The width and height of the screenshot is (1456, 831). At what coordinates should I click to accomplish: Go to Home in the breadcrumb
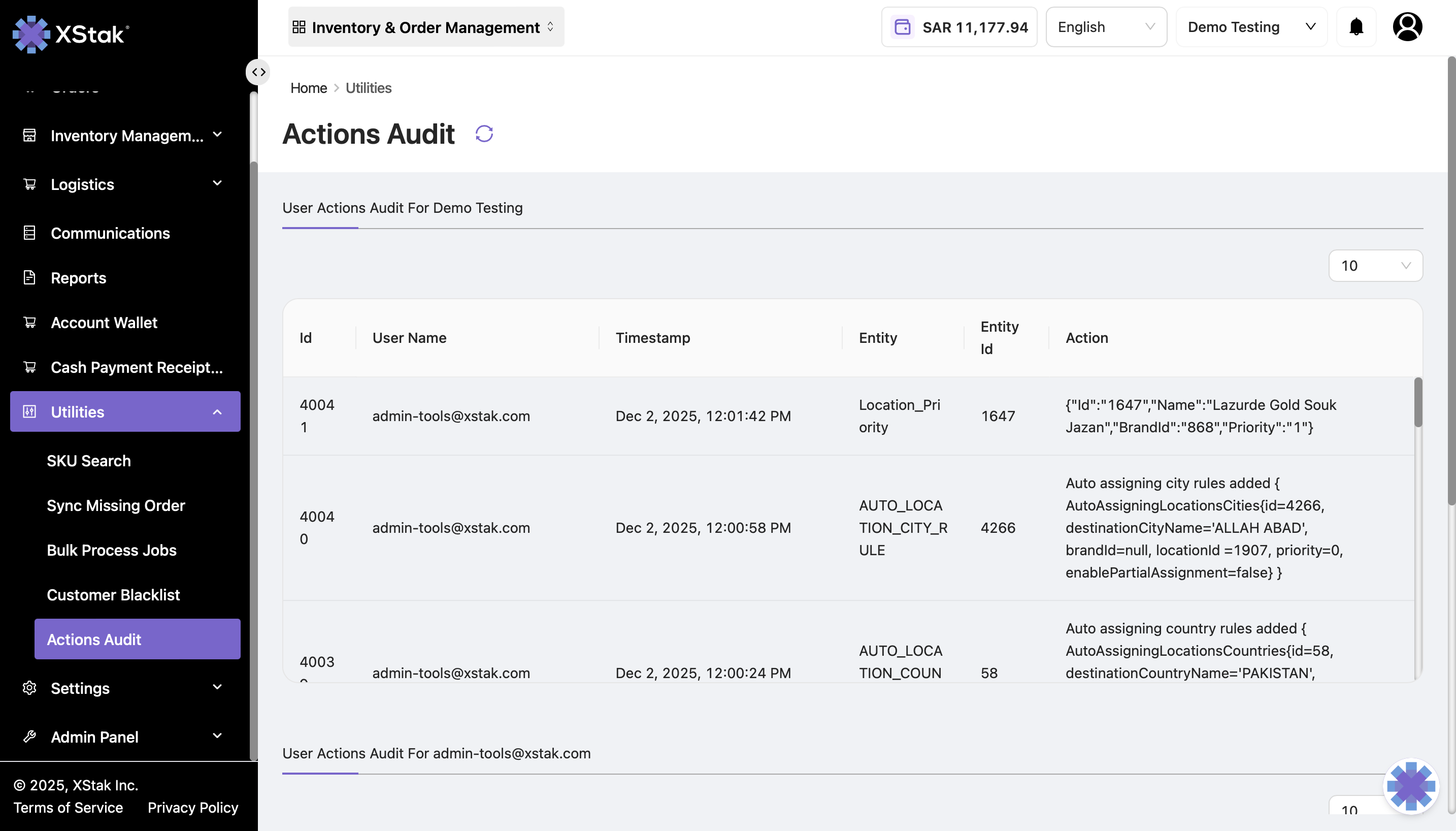point(309,88)
